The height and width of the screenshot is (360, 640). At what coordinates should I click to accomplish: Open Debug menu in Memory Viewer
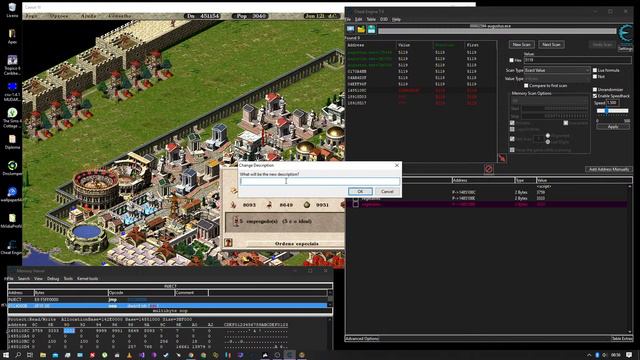[53, 278]
